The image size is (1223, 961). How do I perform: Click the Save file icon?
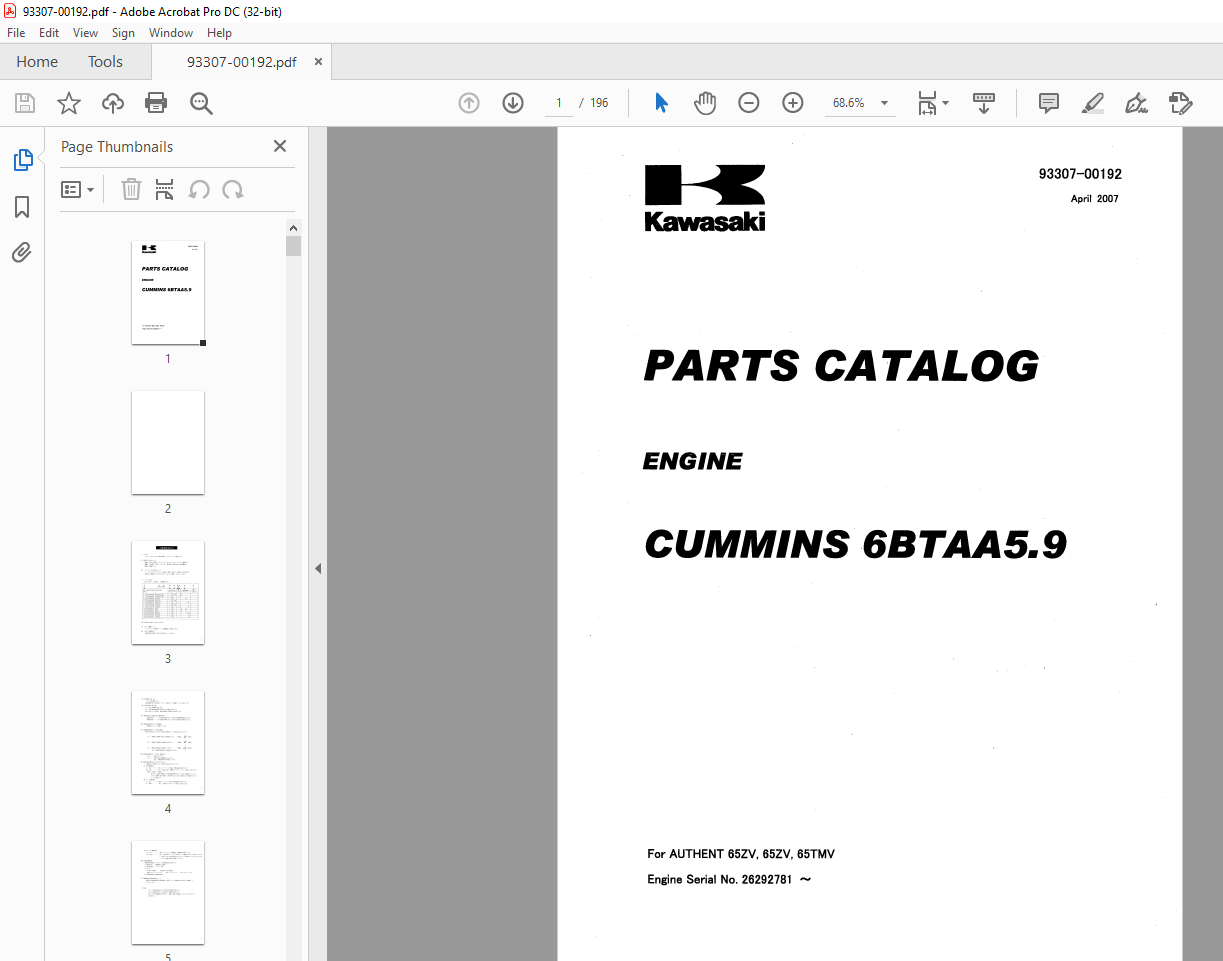25,103
